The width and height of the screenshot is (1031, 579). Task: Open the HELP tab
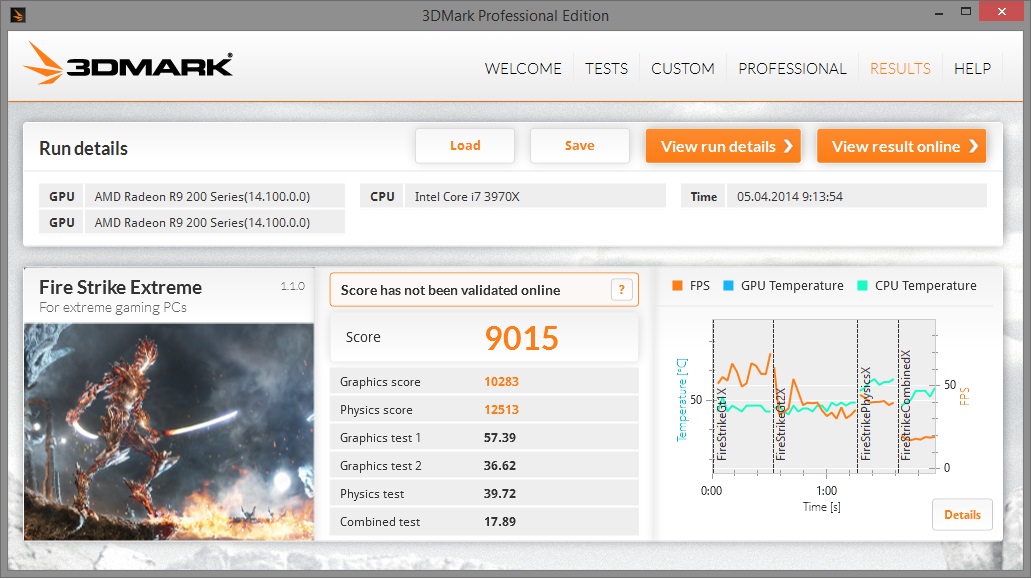click(972, 68)
